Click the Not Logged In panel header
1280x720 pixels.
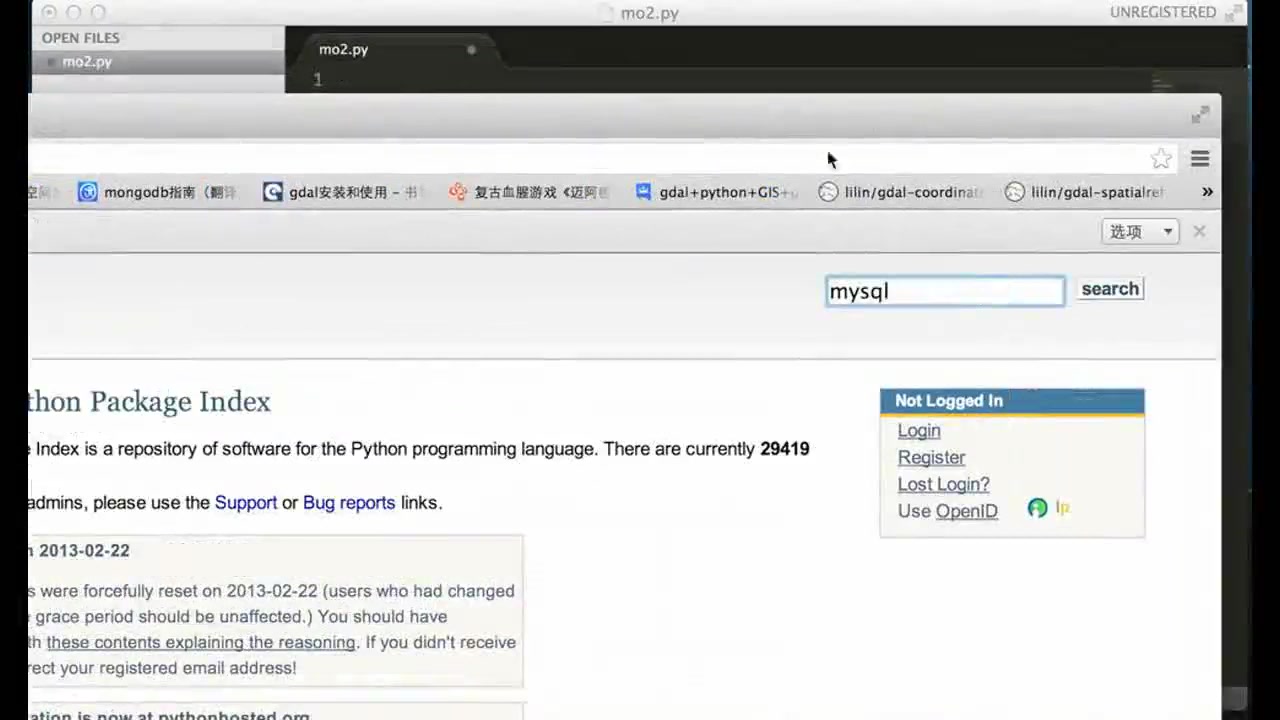[x=1012, y=401]
